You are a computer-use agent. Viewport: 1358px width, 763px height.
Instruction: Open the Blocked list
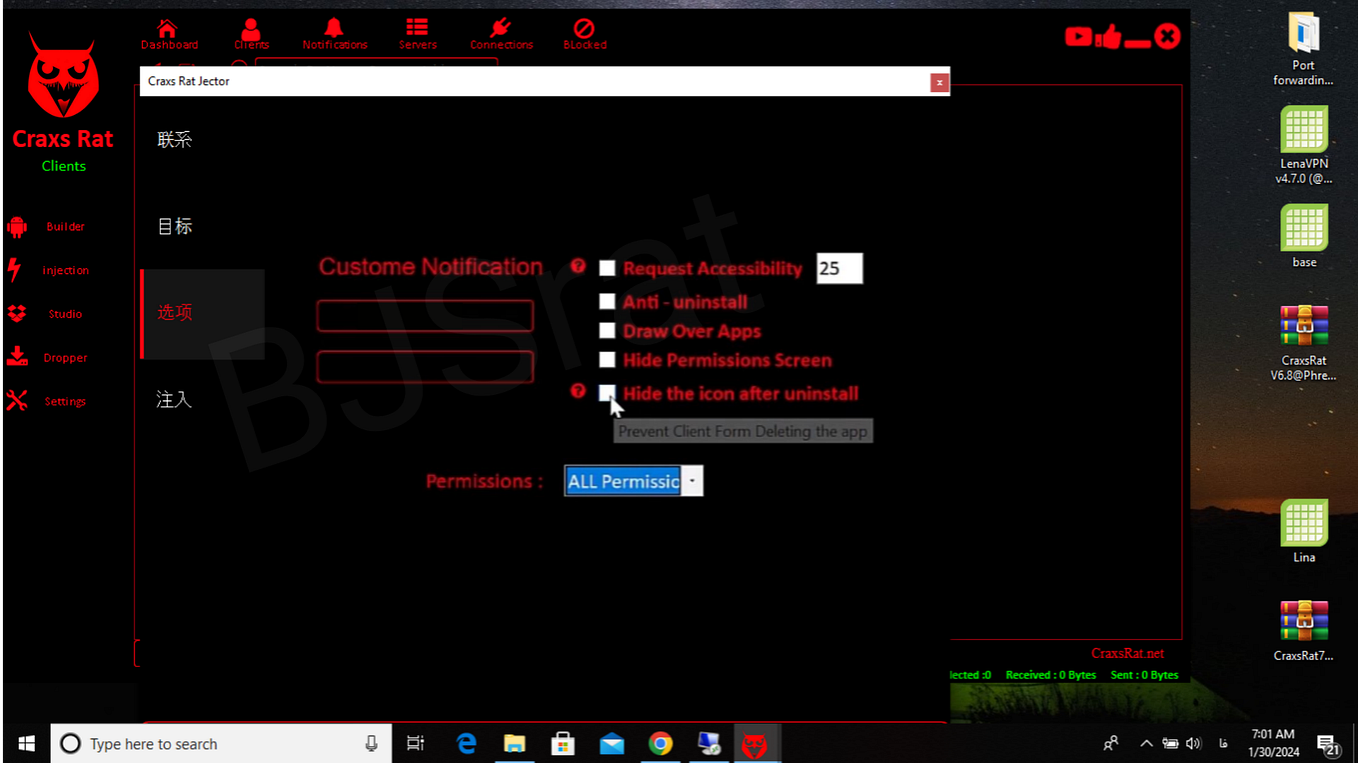coord(585,32)
